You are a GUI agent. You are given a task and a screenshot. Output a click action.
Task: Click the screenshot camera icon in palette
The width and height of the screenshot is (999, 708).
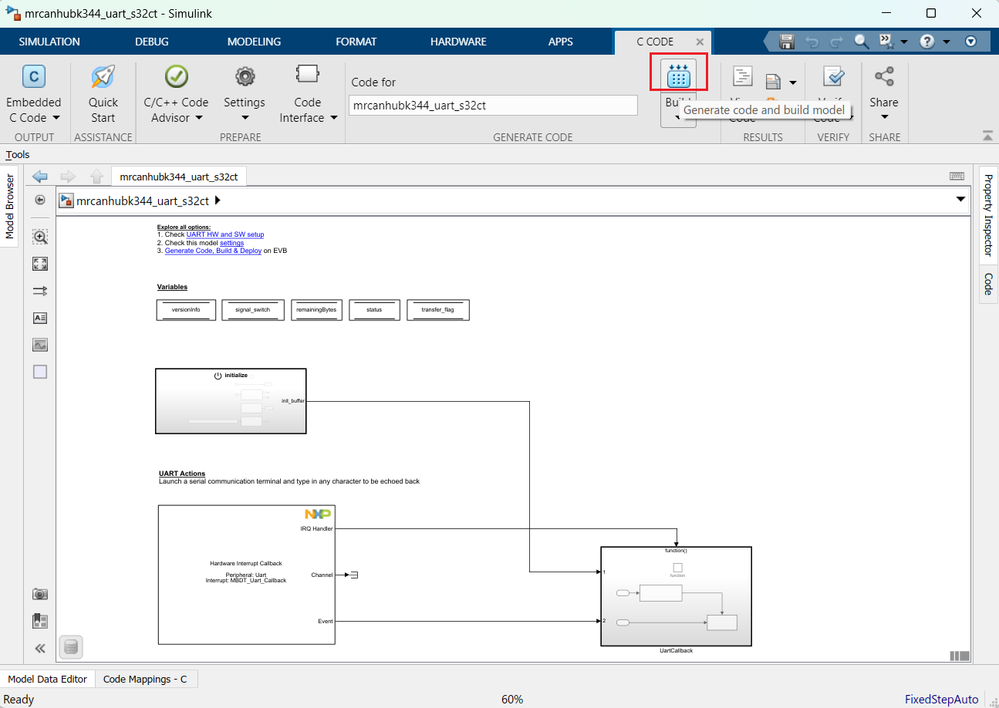40,594
